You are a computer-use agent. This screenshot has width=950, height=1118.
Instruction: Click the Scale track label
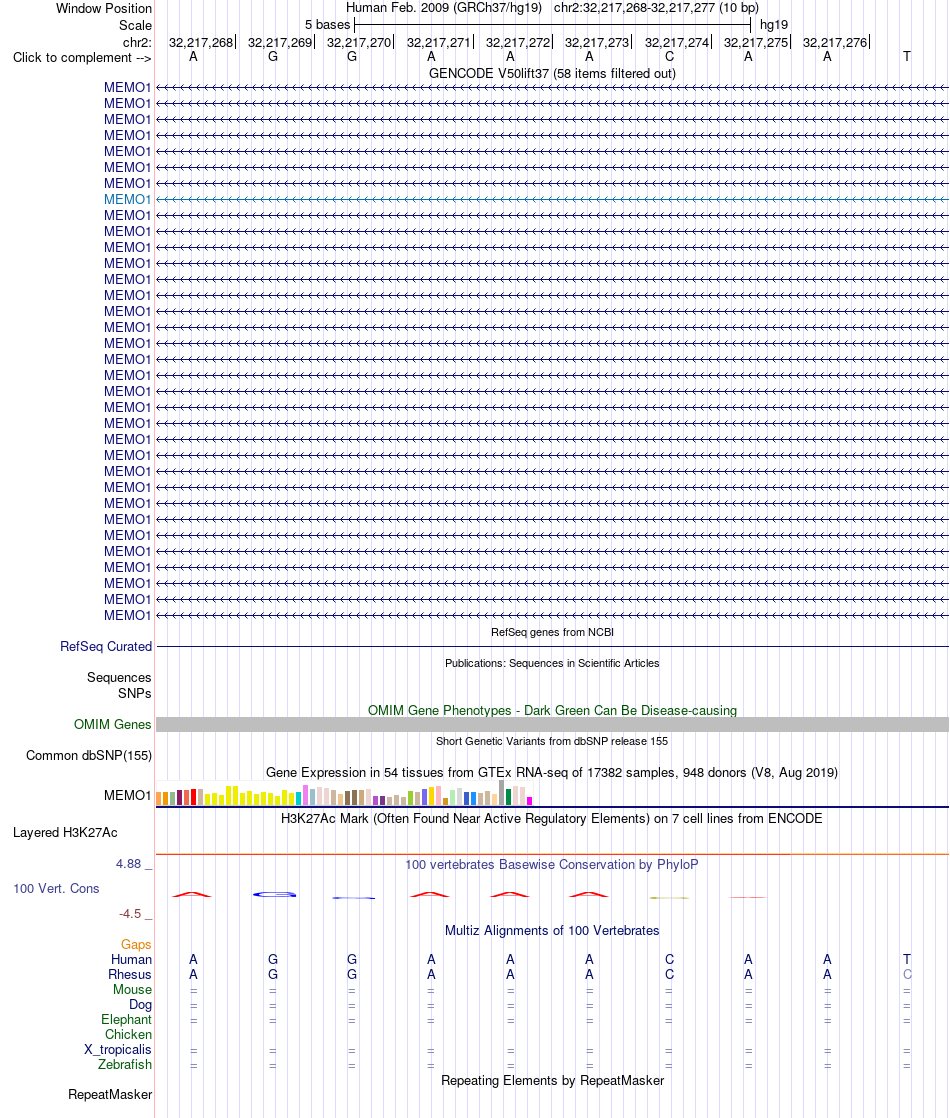coord(135,25)
